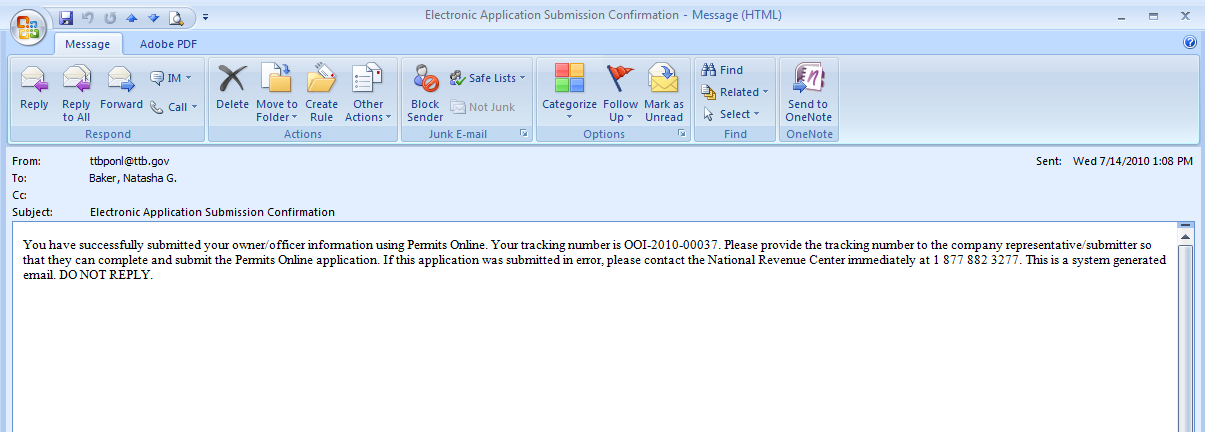Open the IM dropdown

coord(171,78)
